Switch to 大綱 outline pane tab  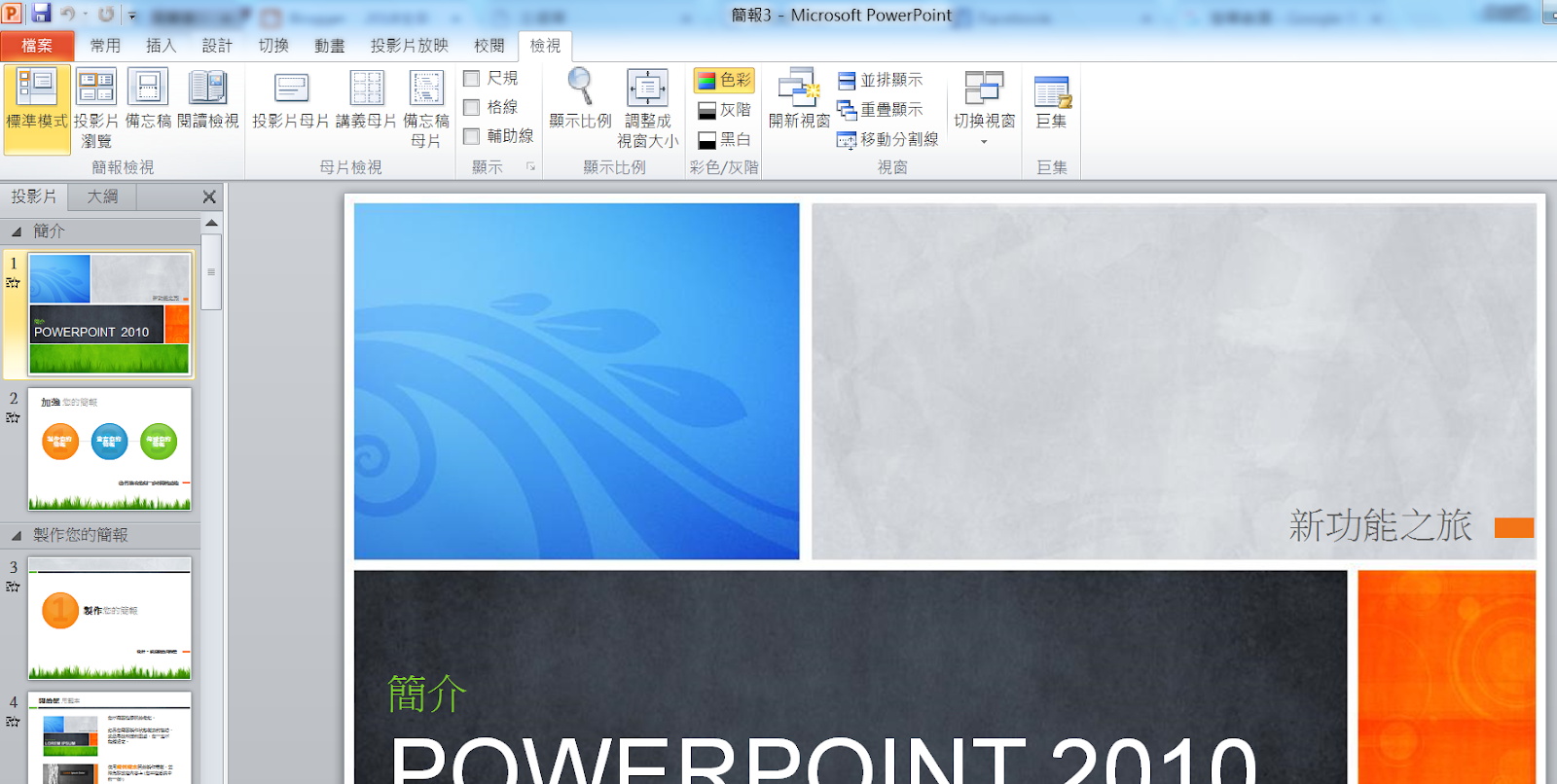(102, 196)
